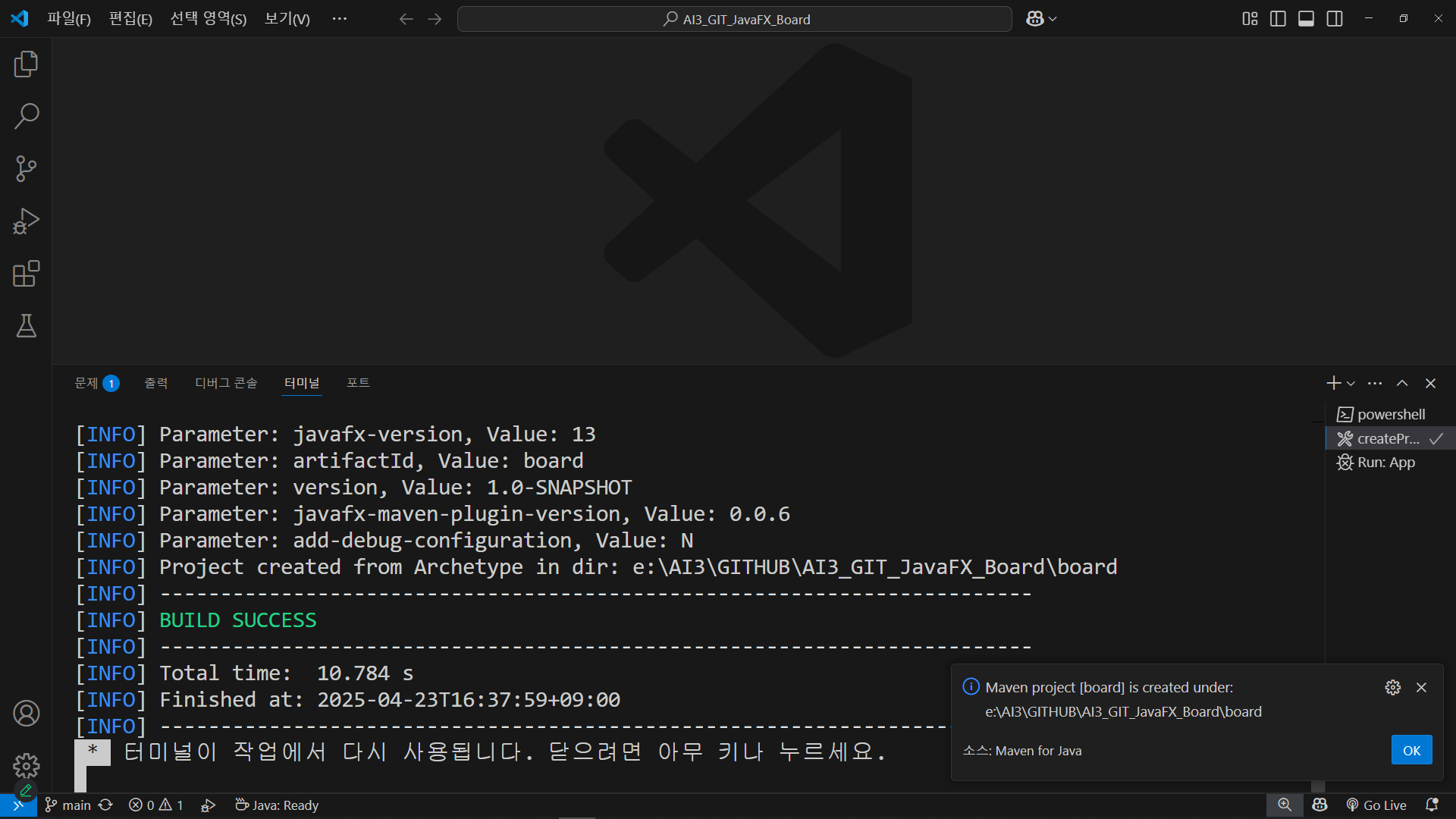This screenshot has width=1456, height=819.
Task: Switch to the 디버그 콘솔 tab
Action: coord(226,384)
